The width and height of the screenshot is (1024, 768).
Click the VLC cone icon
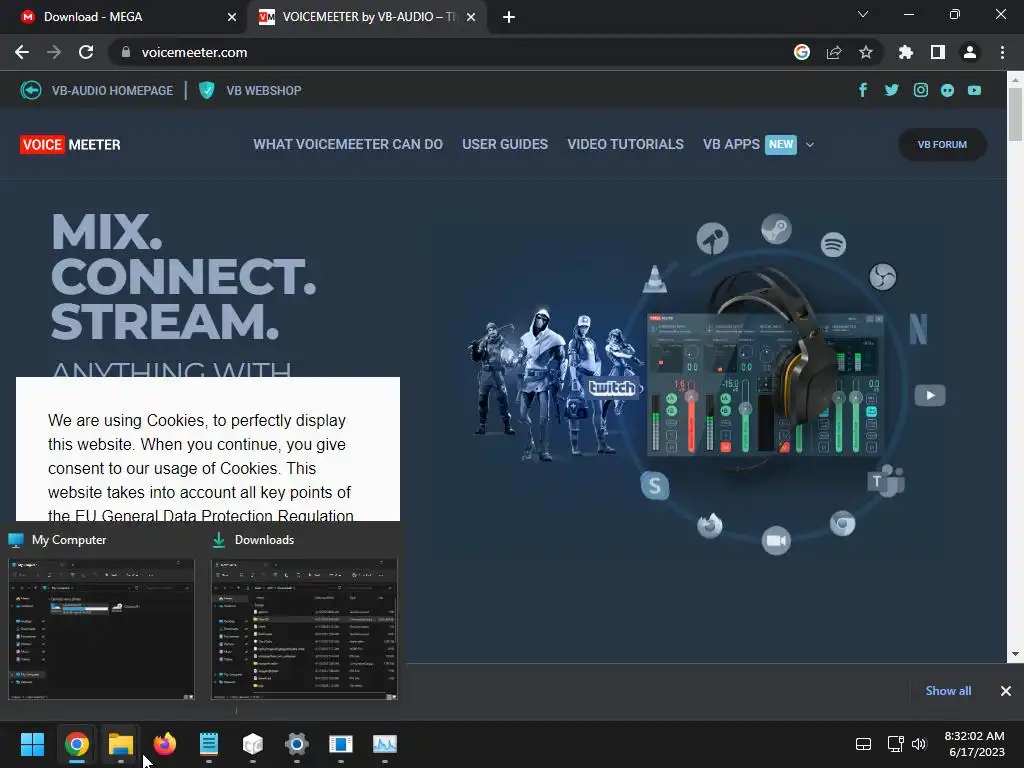pos(655,279)
